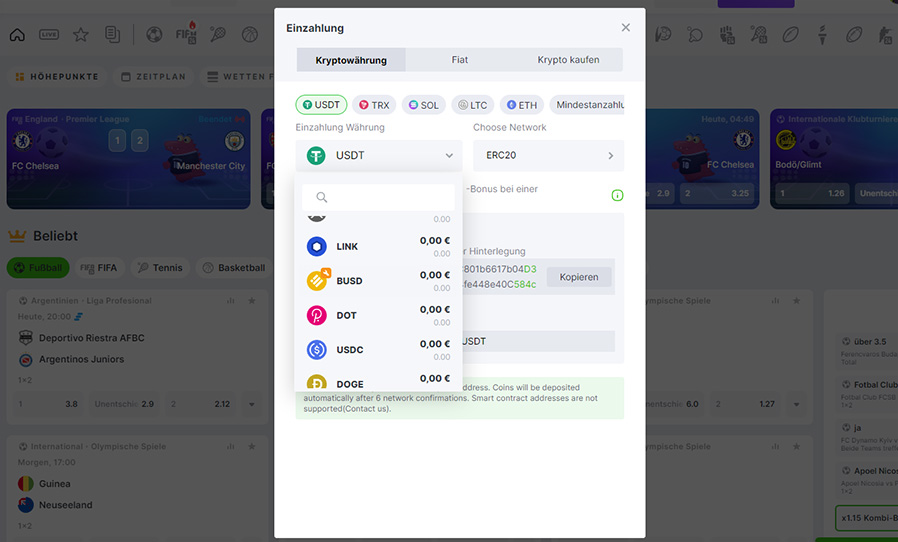The image size is (898, 542).
Task: Choose the USDT quick-select chip
Action: coord(321,105)
